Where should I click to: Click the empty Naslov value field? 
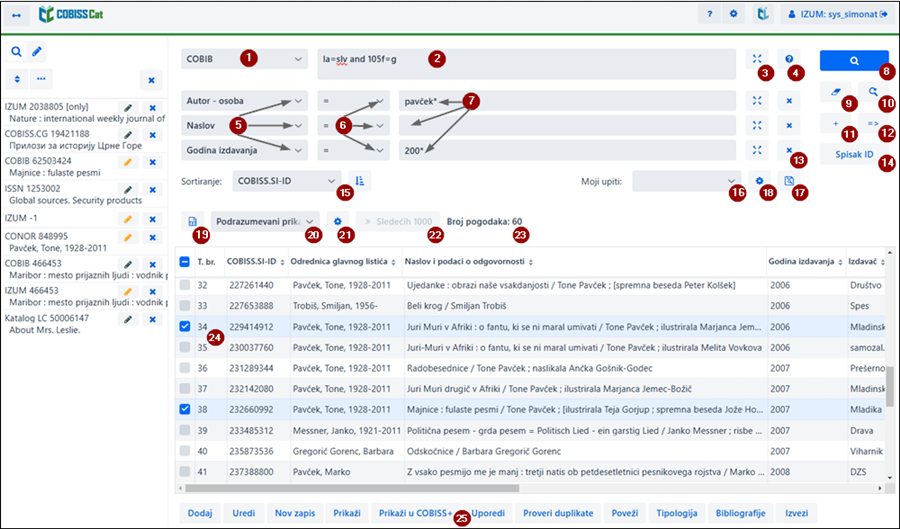click(567, 125)
